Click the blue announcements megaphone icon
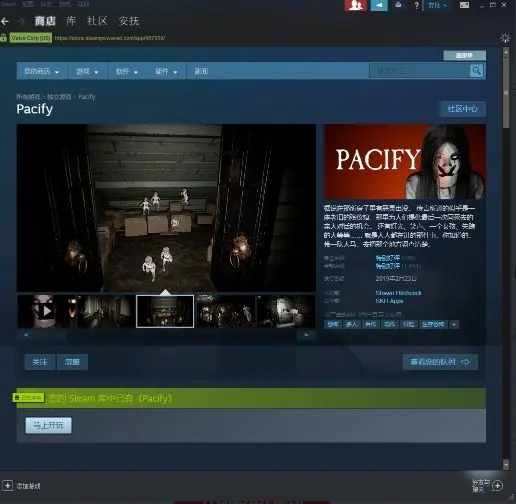 (379, 5)
